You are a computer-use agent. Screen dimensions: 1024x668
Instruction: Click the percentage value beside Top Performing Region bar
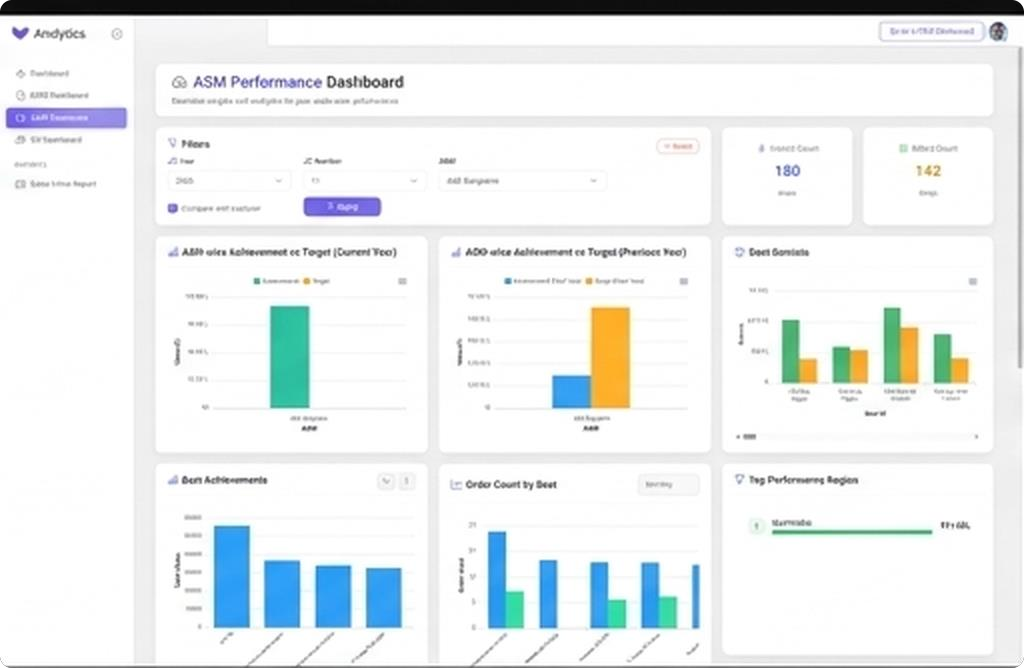pos(955,526)
